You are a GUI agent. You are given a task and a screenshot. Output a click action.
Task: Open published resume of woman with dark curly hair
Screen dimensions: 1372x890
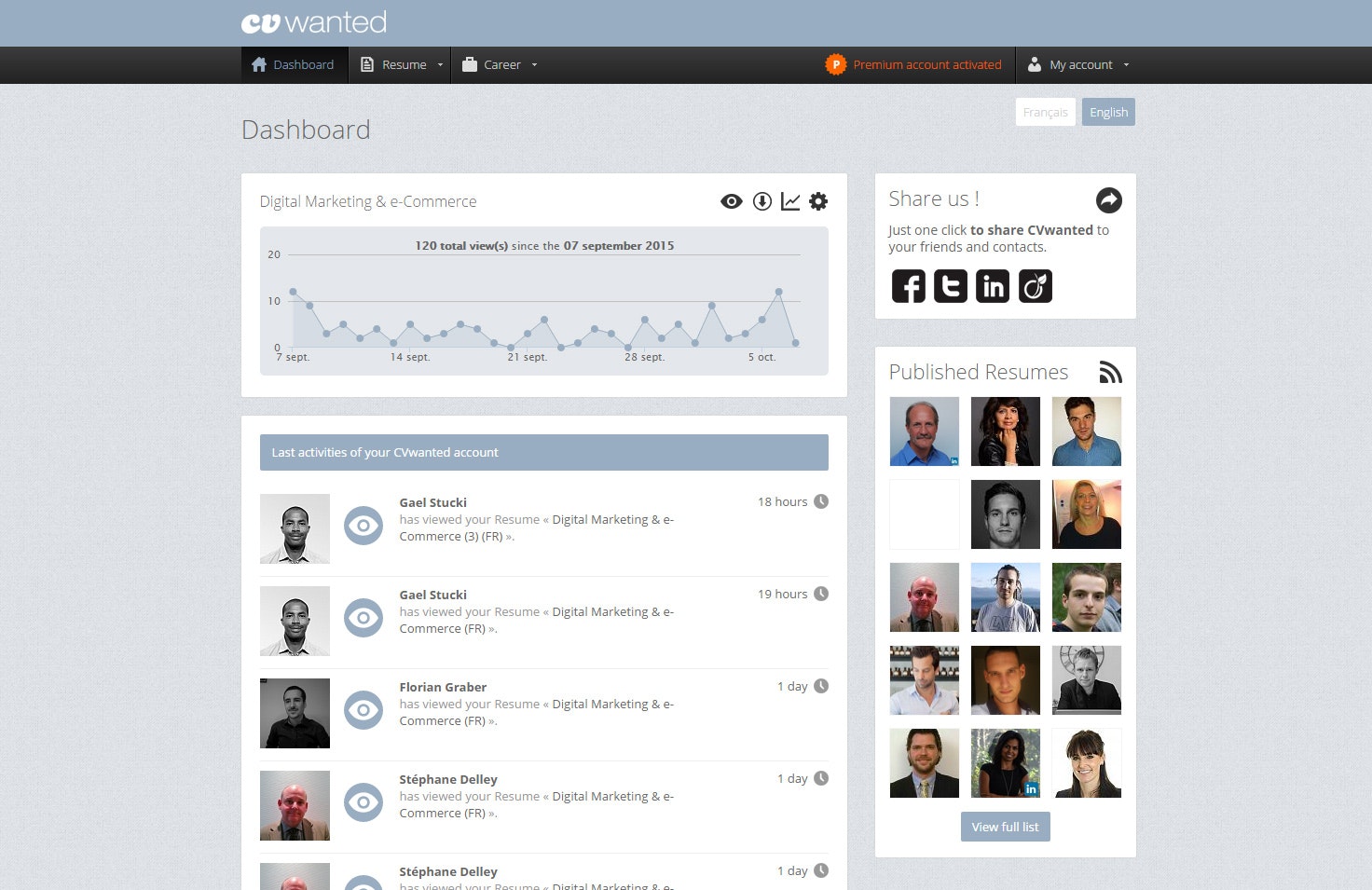[x=1006, y=431]
